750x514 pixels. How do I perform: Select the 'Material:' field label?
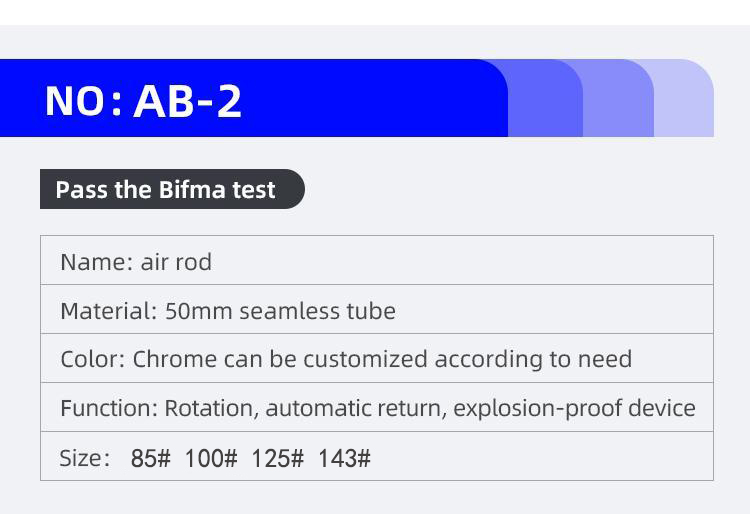109,311
